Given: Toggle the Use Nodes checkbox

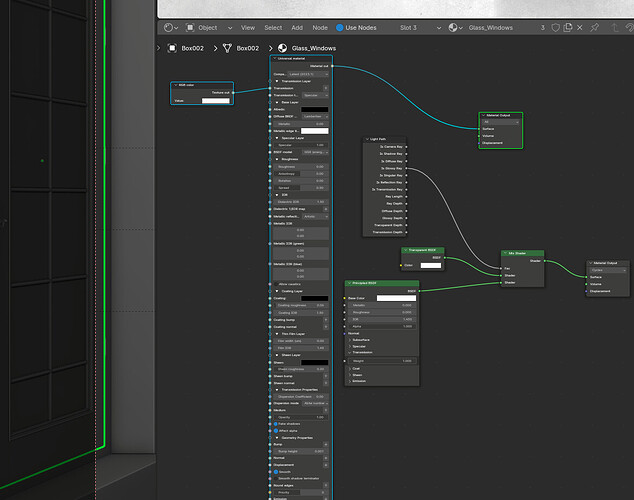Looking at the screenshot, I should click(x=340, y=27).
